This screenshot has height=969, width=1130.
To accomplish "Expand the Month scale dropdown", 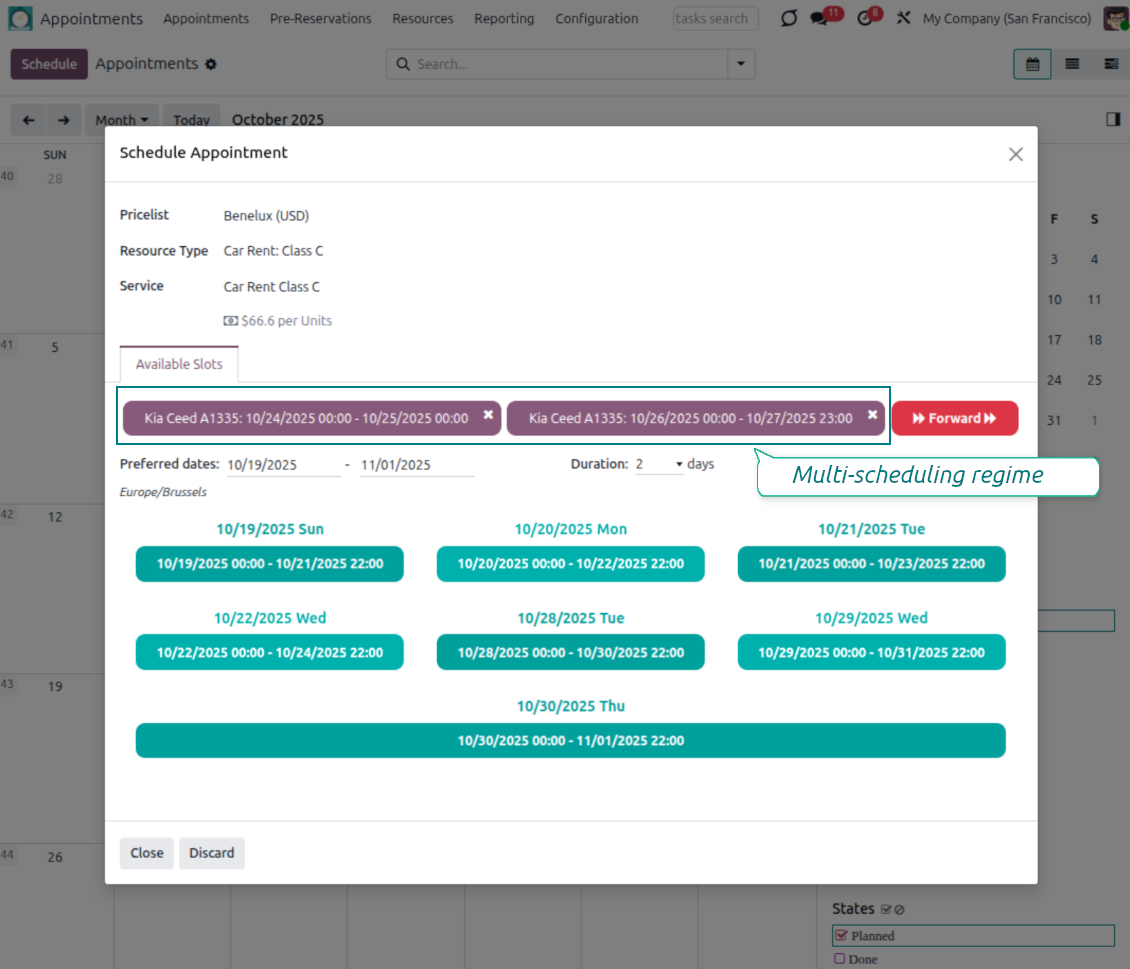I will (121, 120).
